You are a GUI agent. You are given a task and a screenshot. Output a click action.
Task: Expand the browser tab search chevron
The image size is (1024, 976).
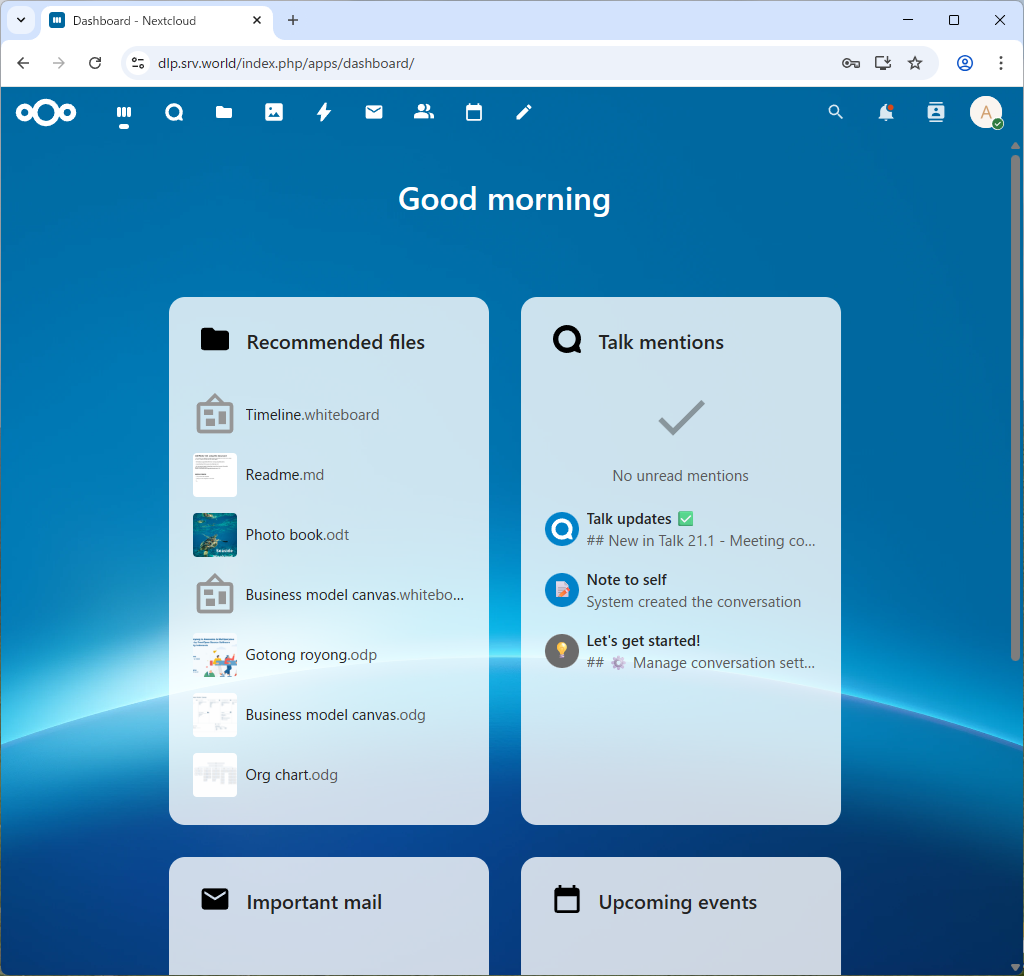21,20
